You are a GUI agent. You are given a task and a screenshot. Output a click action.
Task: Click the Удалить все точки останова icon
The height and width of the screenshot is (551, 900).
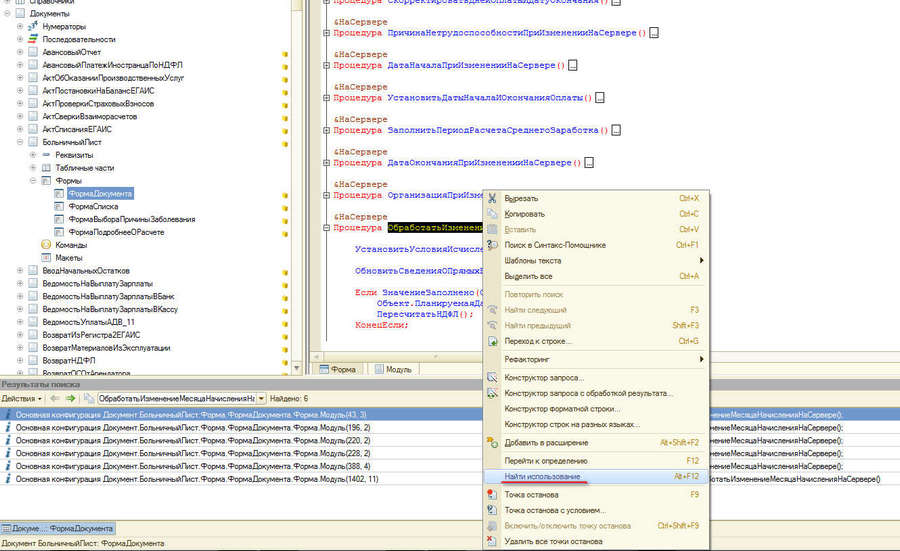pyautogui.click(x=492, y=541)
